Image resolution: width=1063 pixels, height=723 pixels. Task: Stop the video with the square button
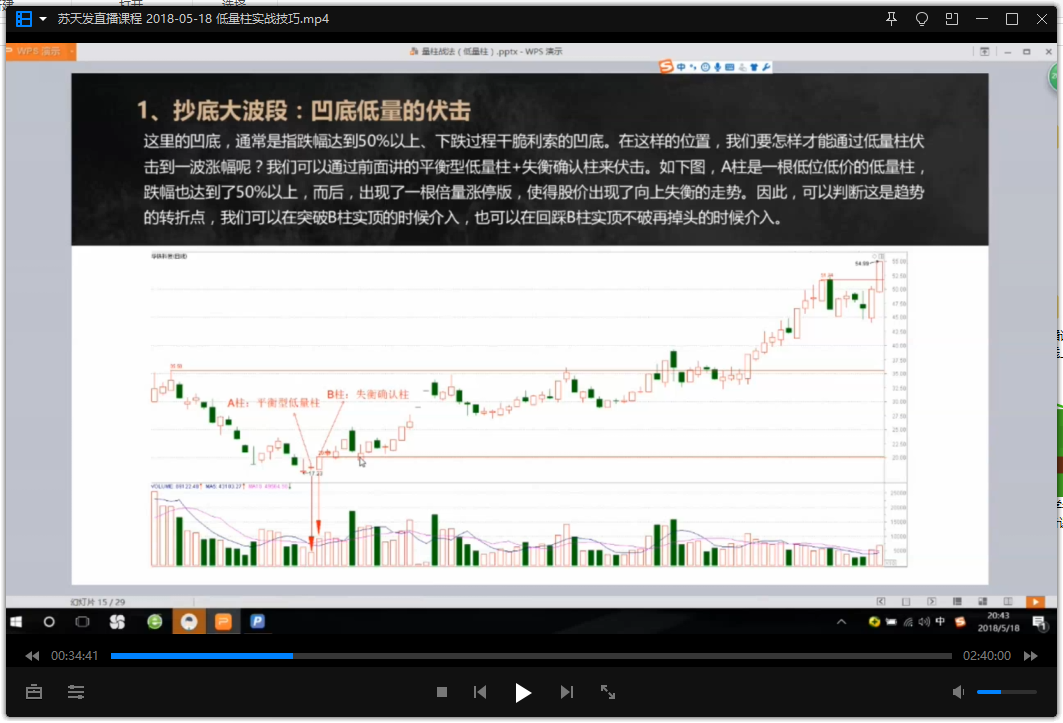[442, 692]
